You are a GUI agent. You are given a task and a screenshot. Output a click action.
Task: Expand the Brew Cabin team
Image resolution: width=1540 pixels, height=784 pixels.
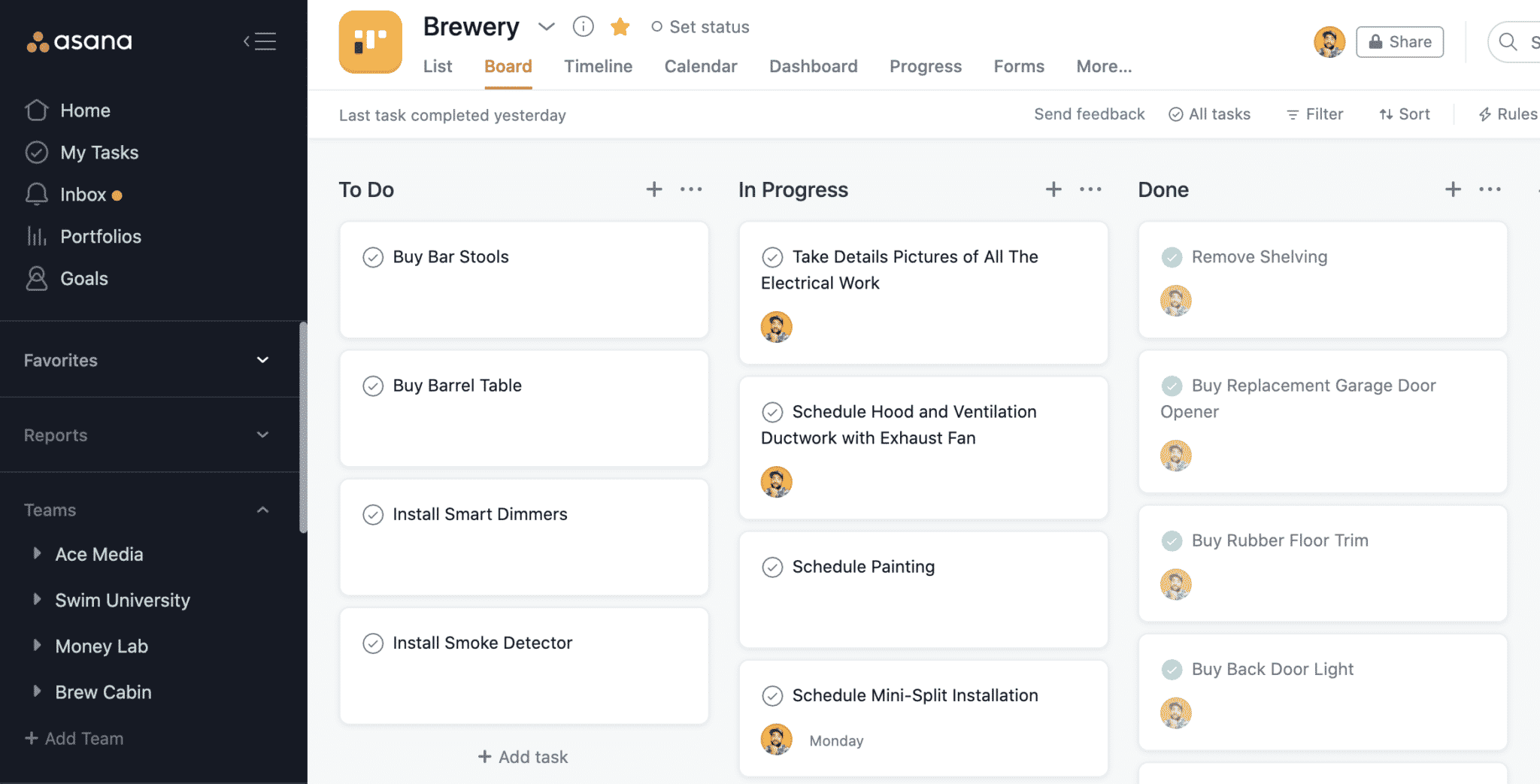pyautogui.click(x=37, y=692)
